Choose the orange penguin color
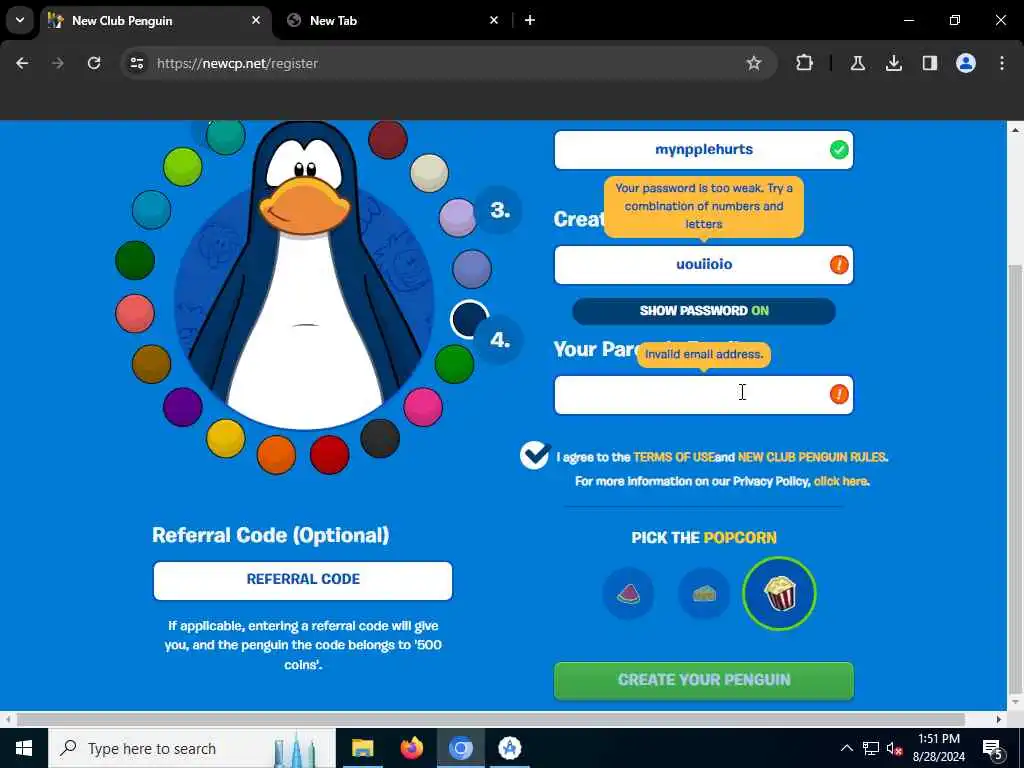The height and width of the screenshot is (768, 1024). coord(276,455)
